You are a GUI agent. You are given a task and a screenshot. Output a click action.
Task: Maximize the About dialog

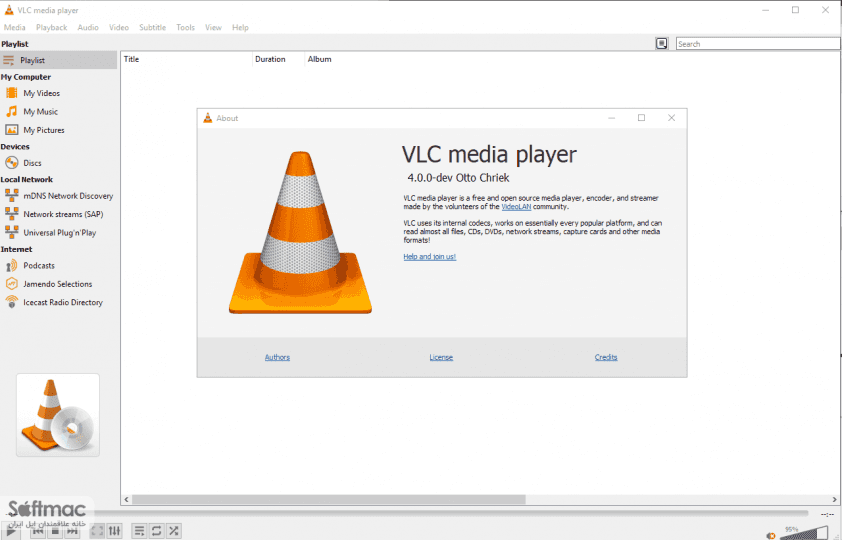click(x=641, y=118)
